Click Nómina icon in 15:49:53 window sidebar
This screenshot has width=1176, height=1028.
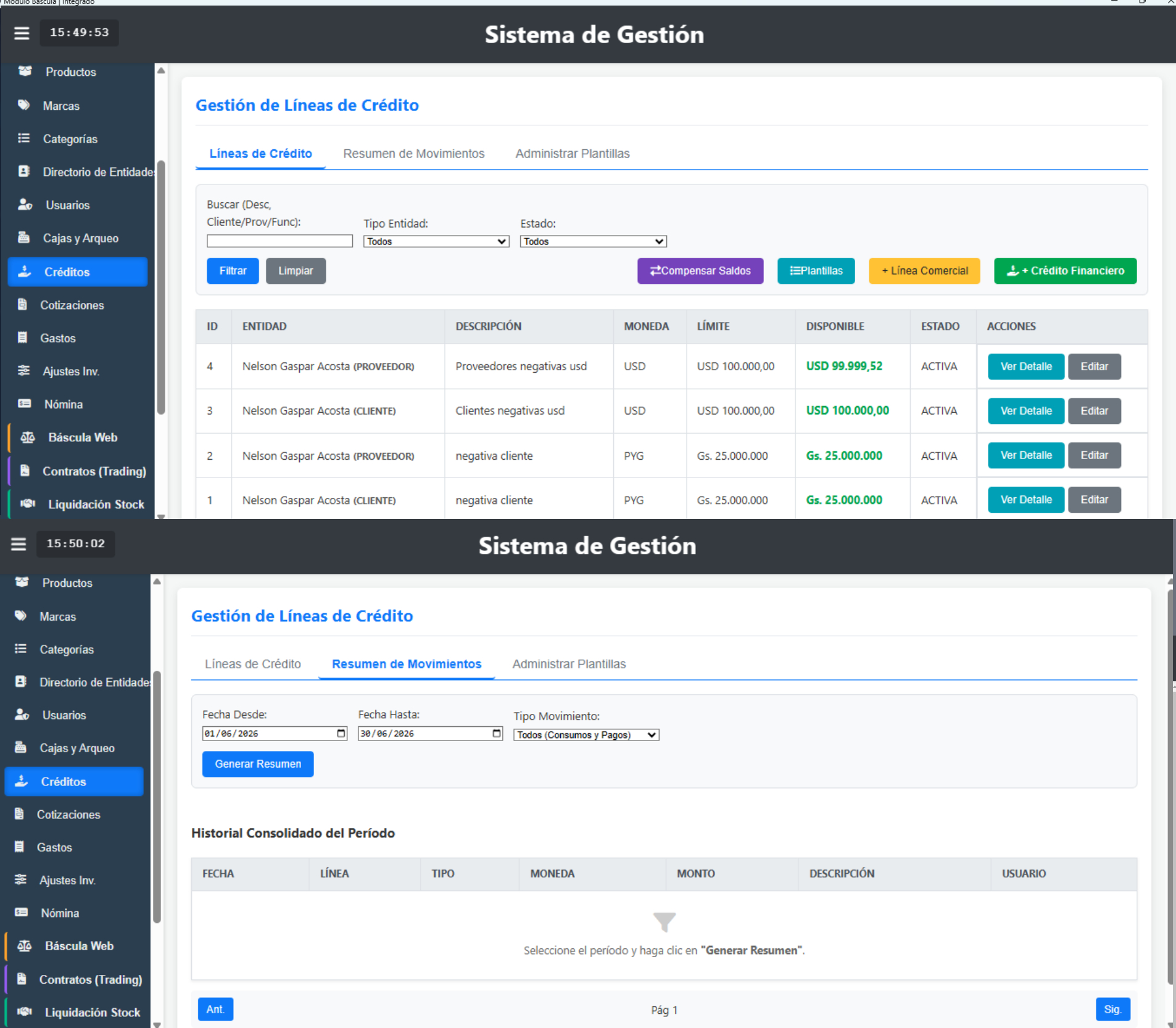[x=24, y=404]
